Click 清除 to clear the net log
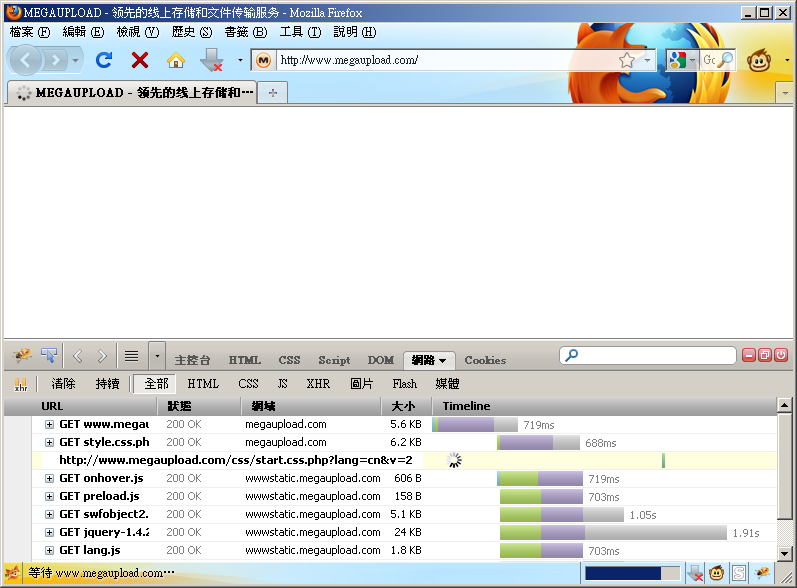 coord(64,384)
